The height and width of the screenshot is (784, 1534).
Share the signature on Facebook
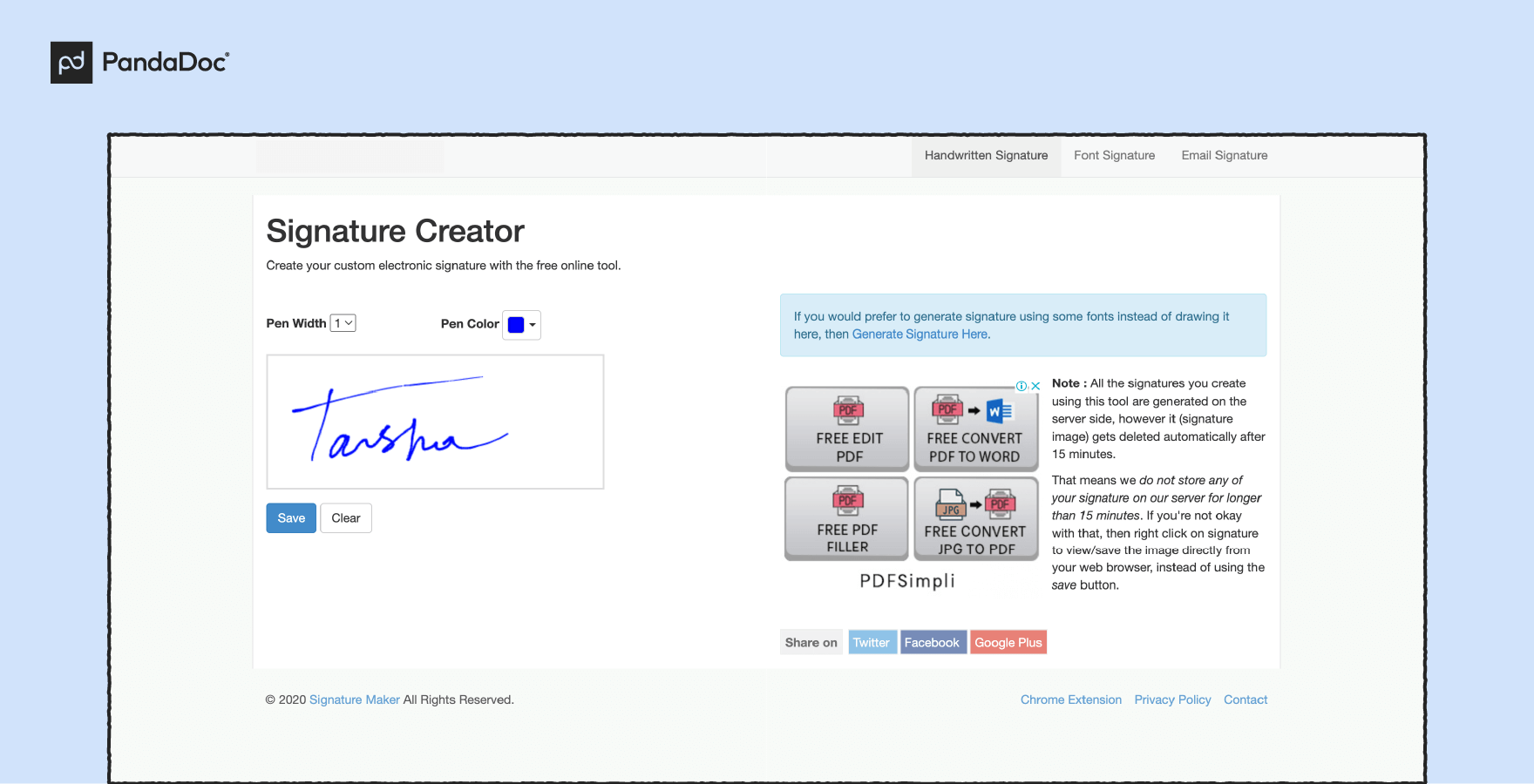point(933,642)
